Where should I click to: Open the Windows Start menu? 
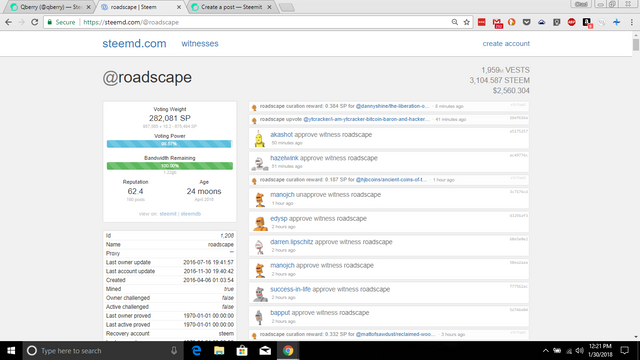(11, 351)
